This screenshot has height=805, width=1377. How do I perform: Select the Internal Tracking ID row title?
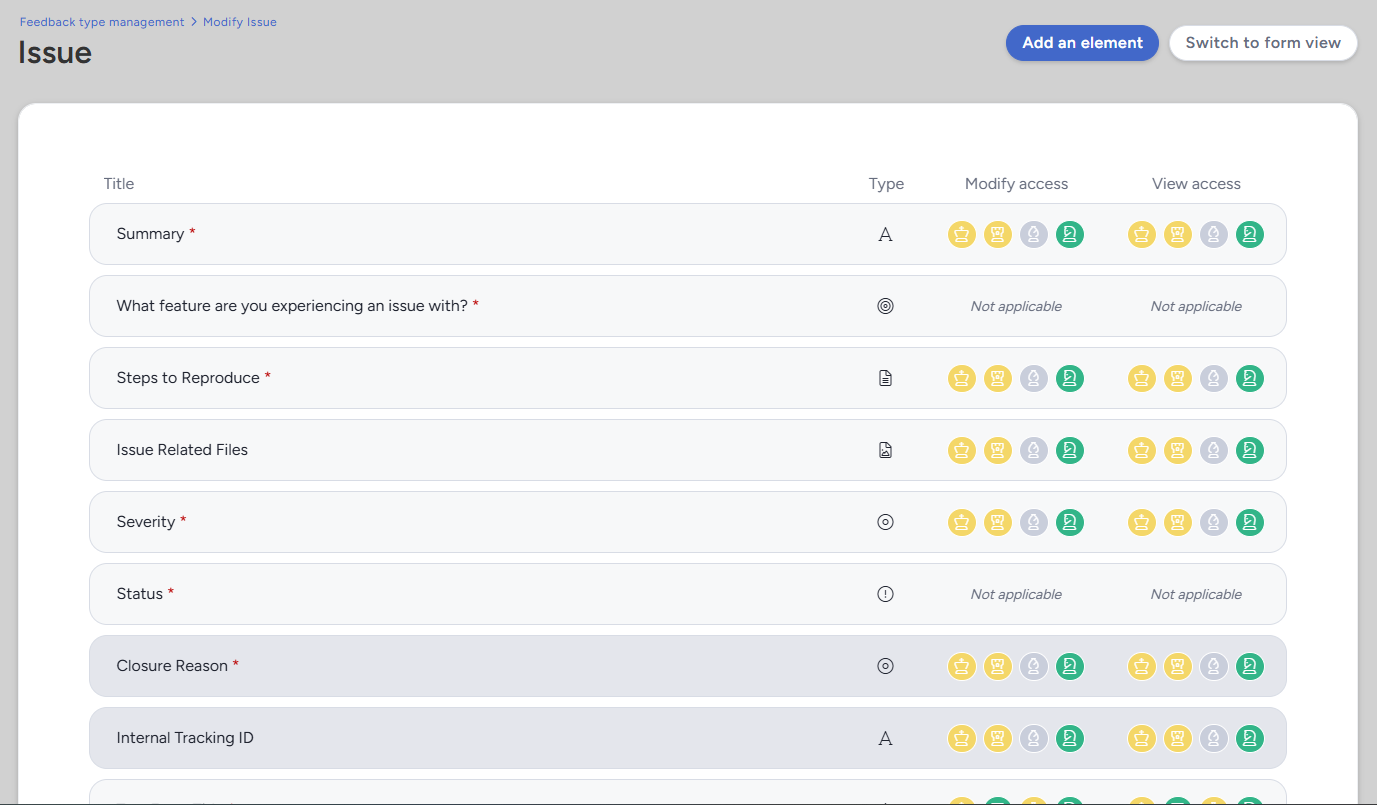pyautogui.click(x=185, y=738)
